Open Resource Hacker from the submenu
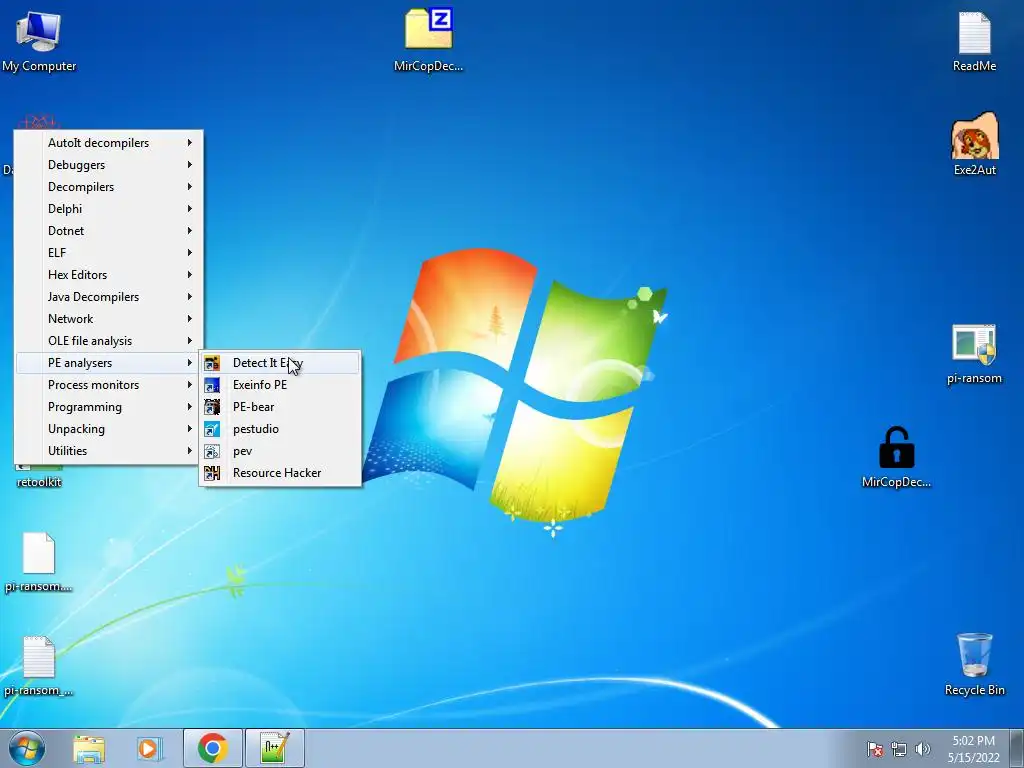 click(280, 473)
